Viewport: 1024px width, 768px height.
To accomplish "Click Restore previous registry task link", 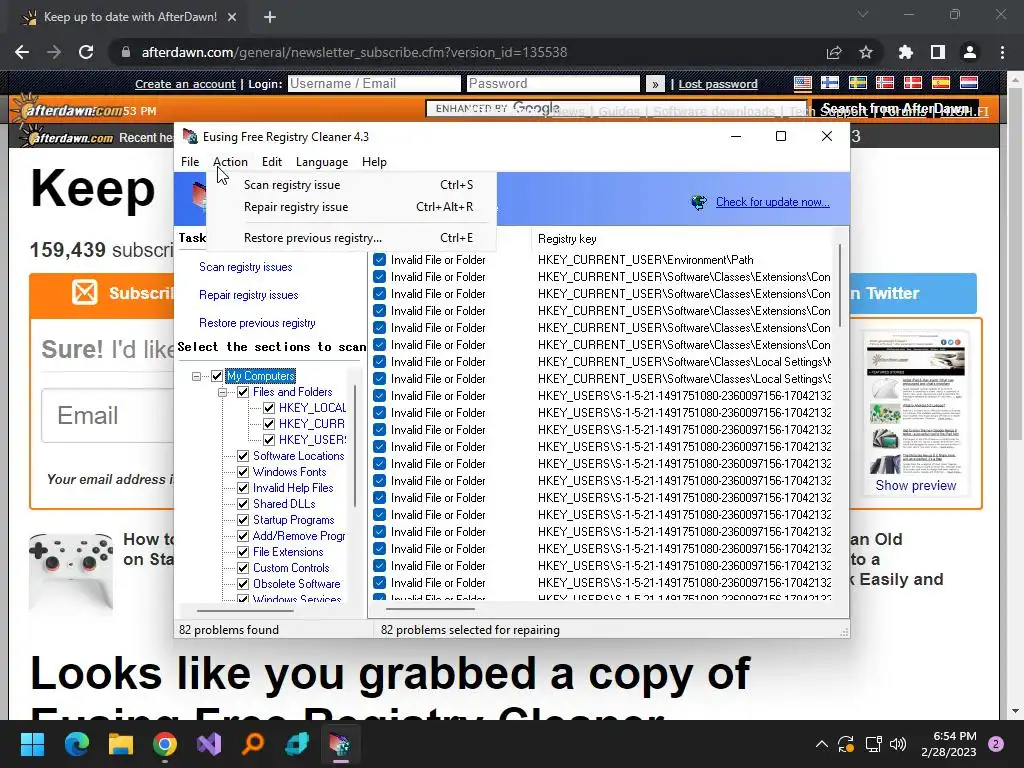I will pos(257,323).
